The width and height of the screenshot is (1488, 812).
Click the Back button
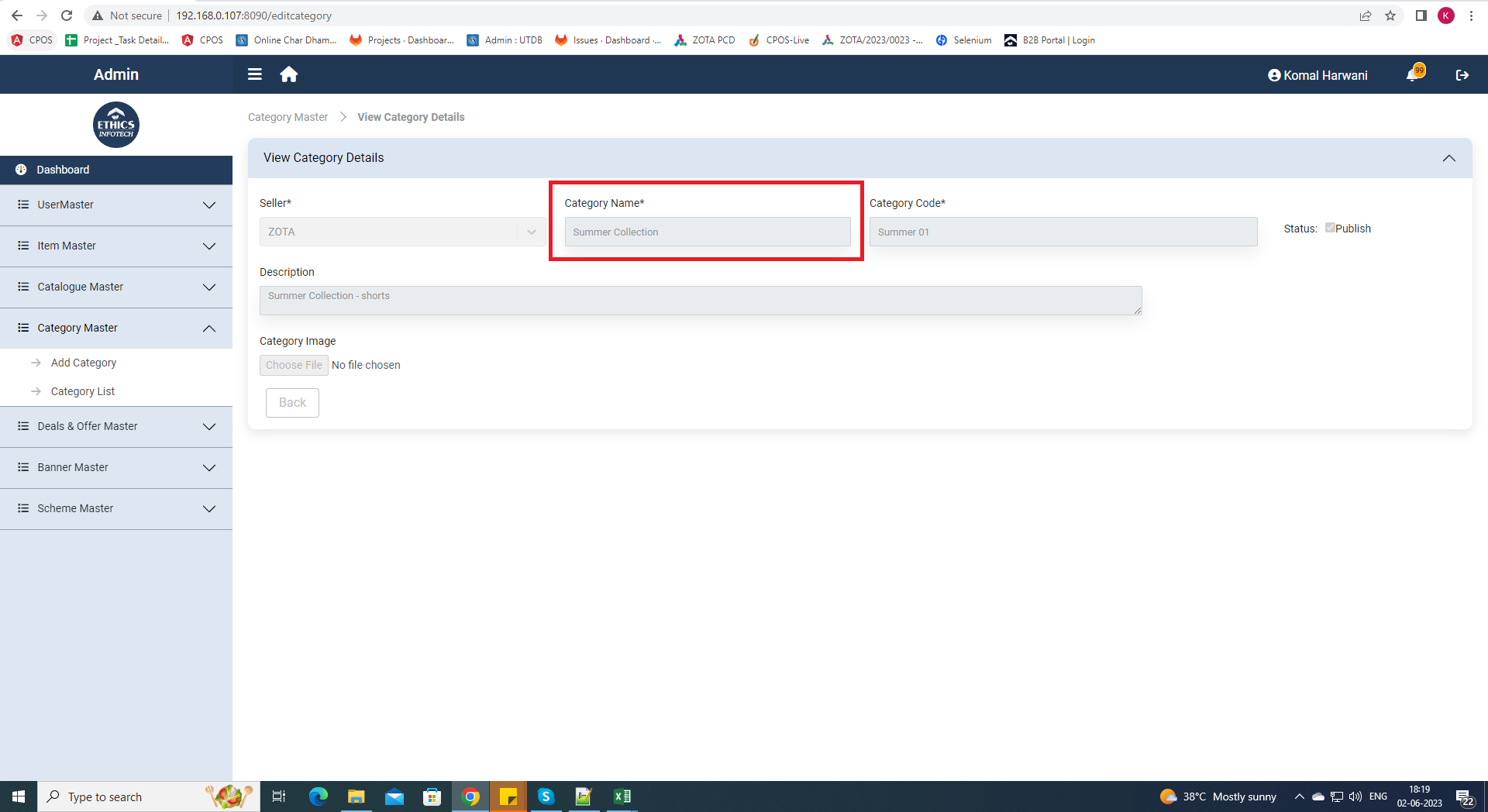click(292, 403)
